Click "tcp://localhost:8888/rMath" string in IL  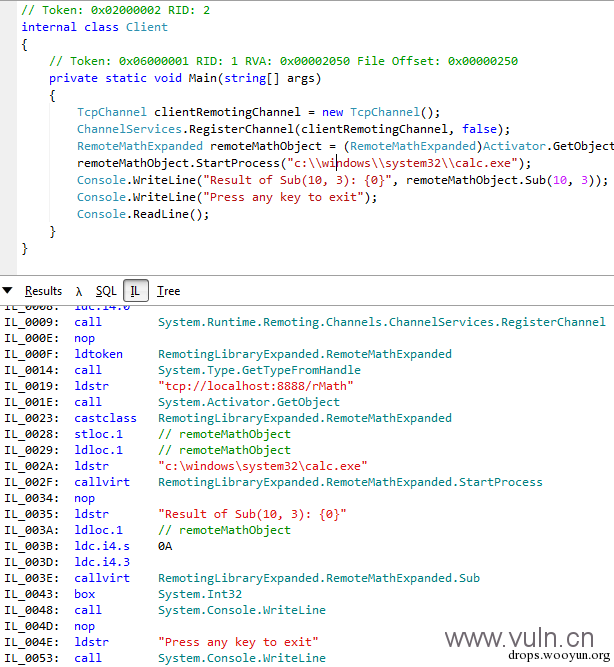[x=256, y=386]
